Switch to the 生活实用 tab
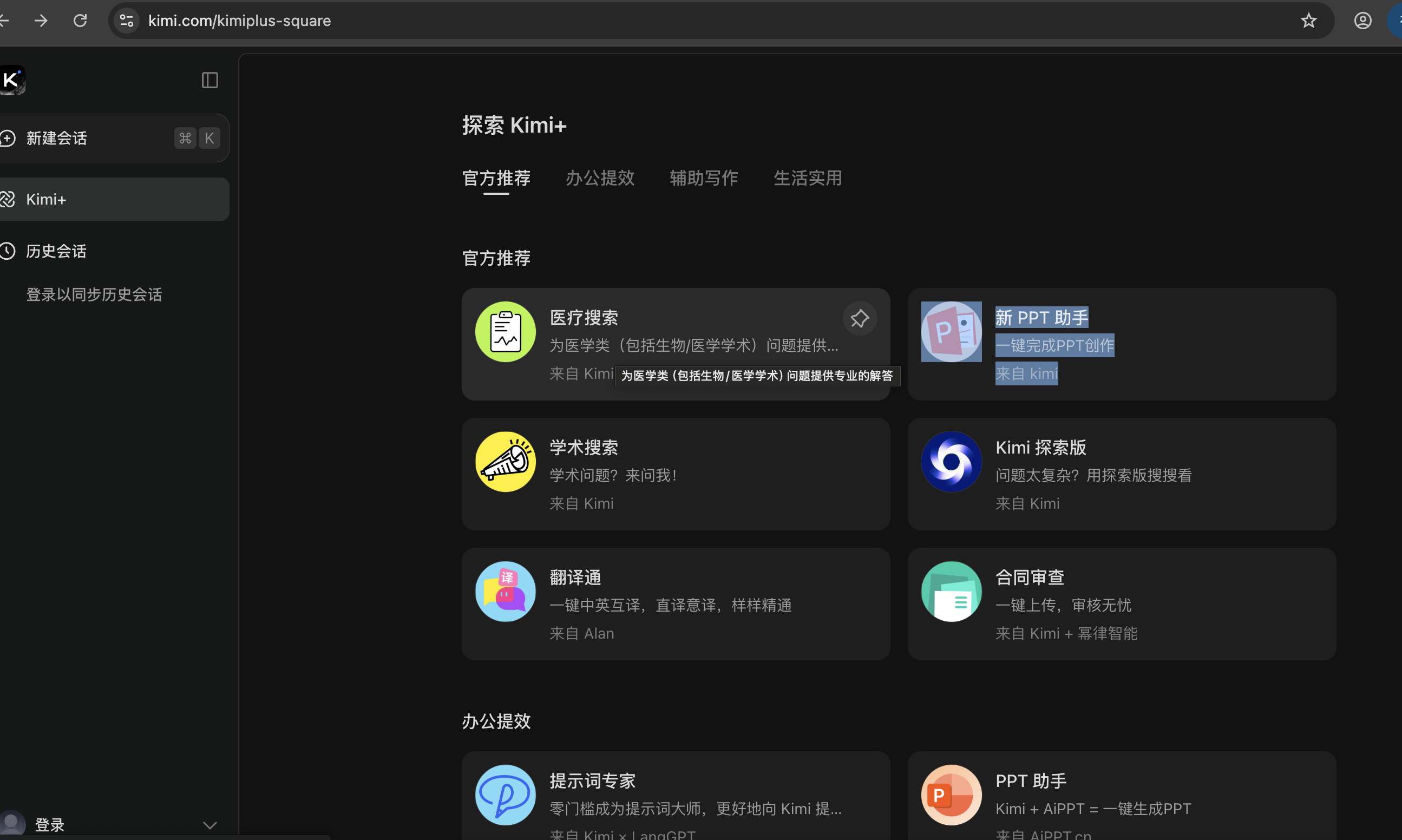The width and height of the screenshot is (1402, 840). (x=808, y=178)
